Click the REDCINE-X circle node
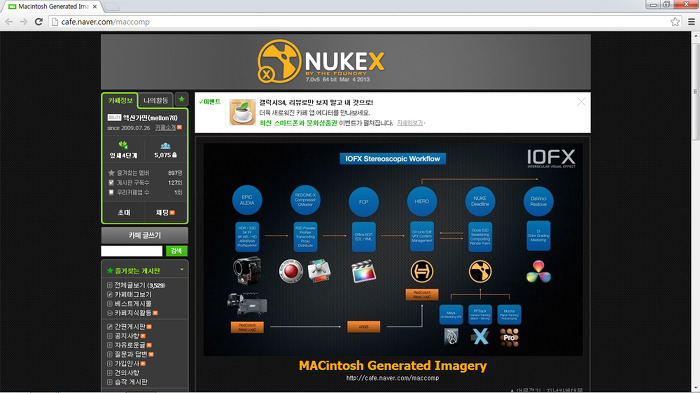 (x=305, y=200)
